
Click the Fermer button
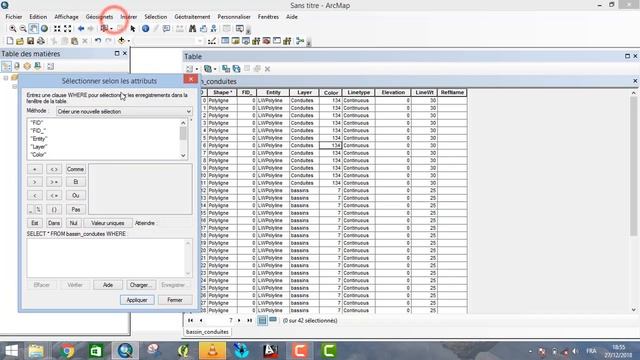[175, 300]
